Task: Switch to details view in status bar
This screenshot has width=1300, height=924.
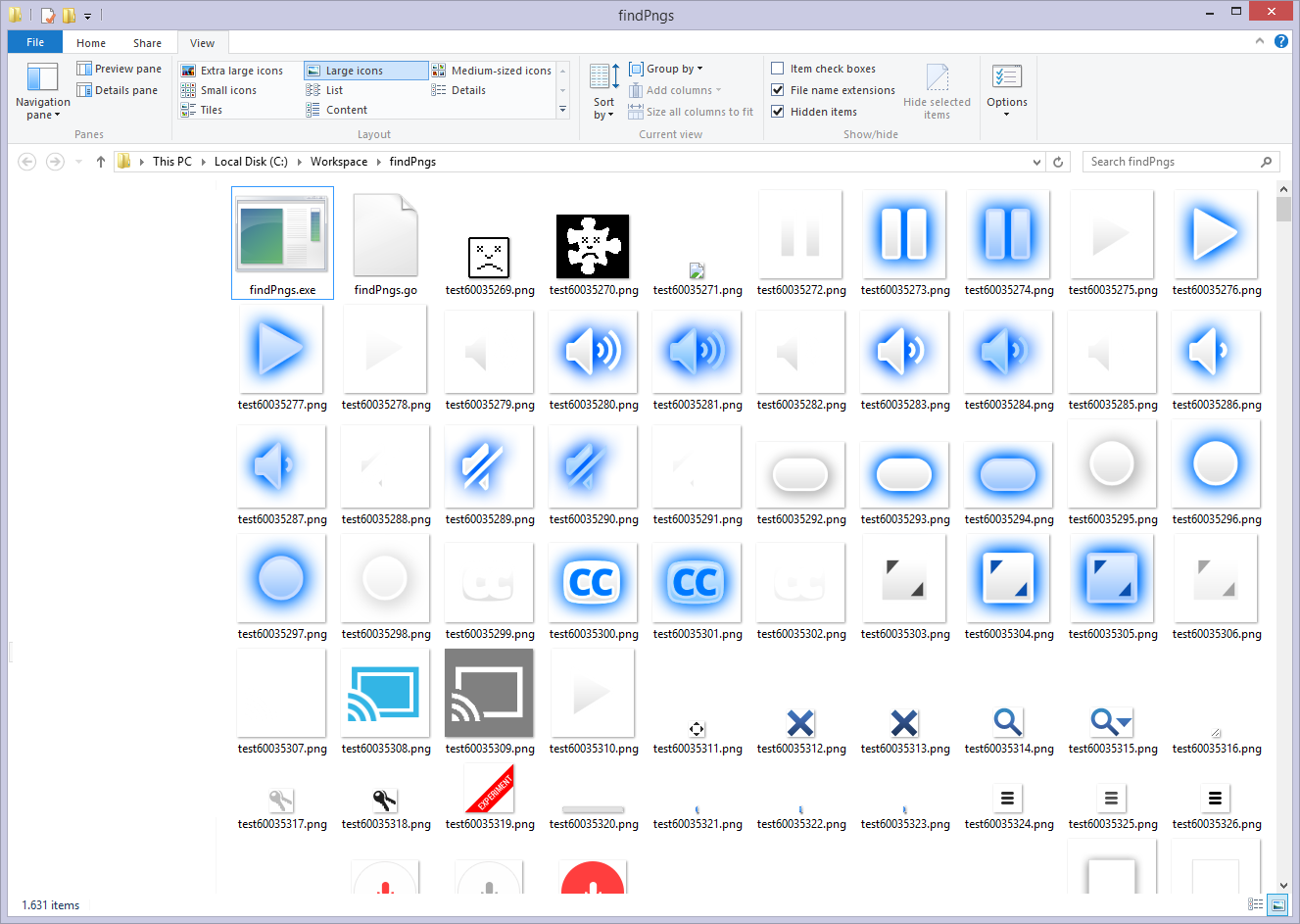Action: [x=1255, y=904]
